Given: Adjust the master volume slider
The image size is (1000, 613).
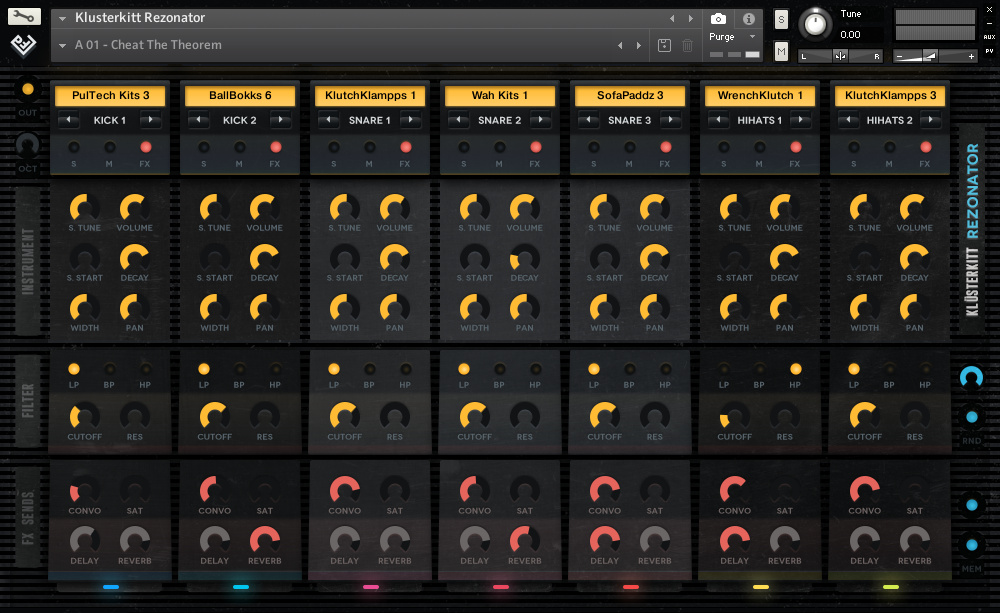Looking at the screenshot, I should (x=935, y=56).
